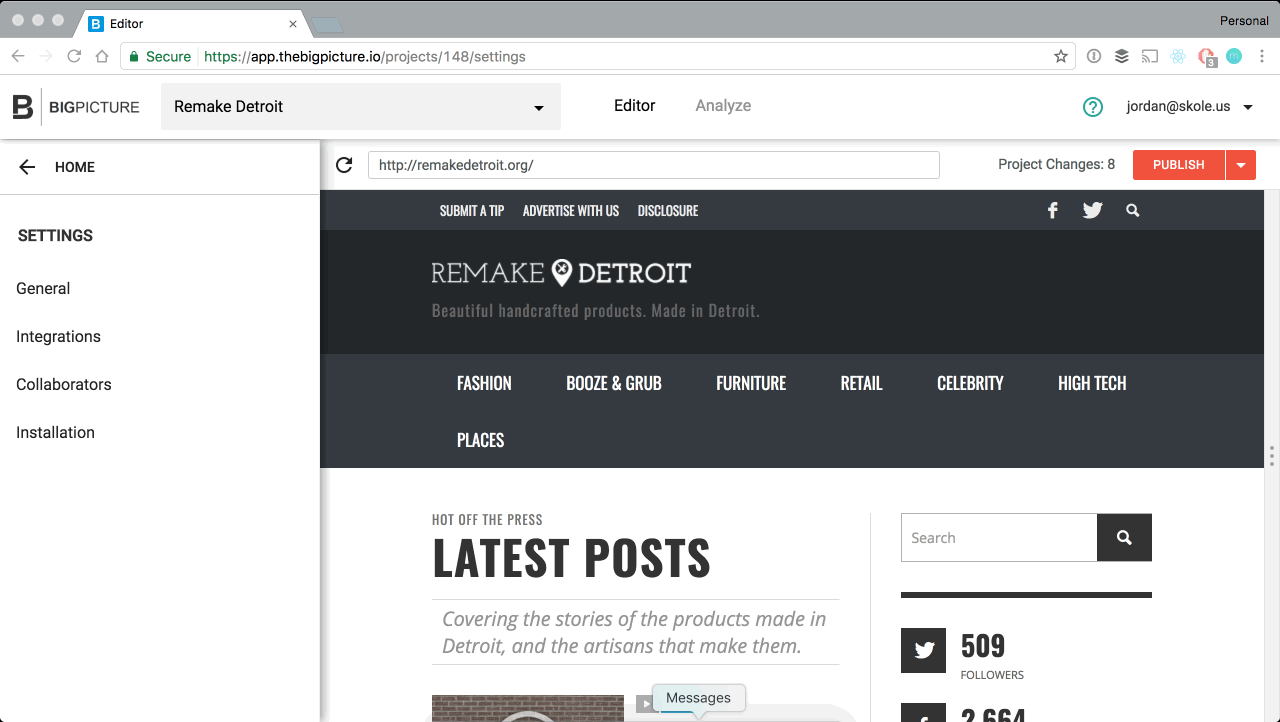This screenshot has width=1280, height=722.
Task: Click the Personal profile label
Action: coord(1244,21)
